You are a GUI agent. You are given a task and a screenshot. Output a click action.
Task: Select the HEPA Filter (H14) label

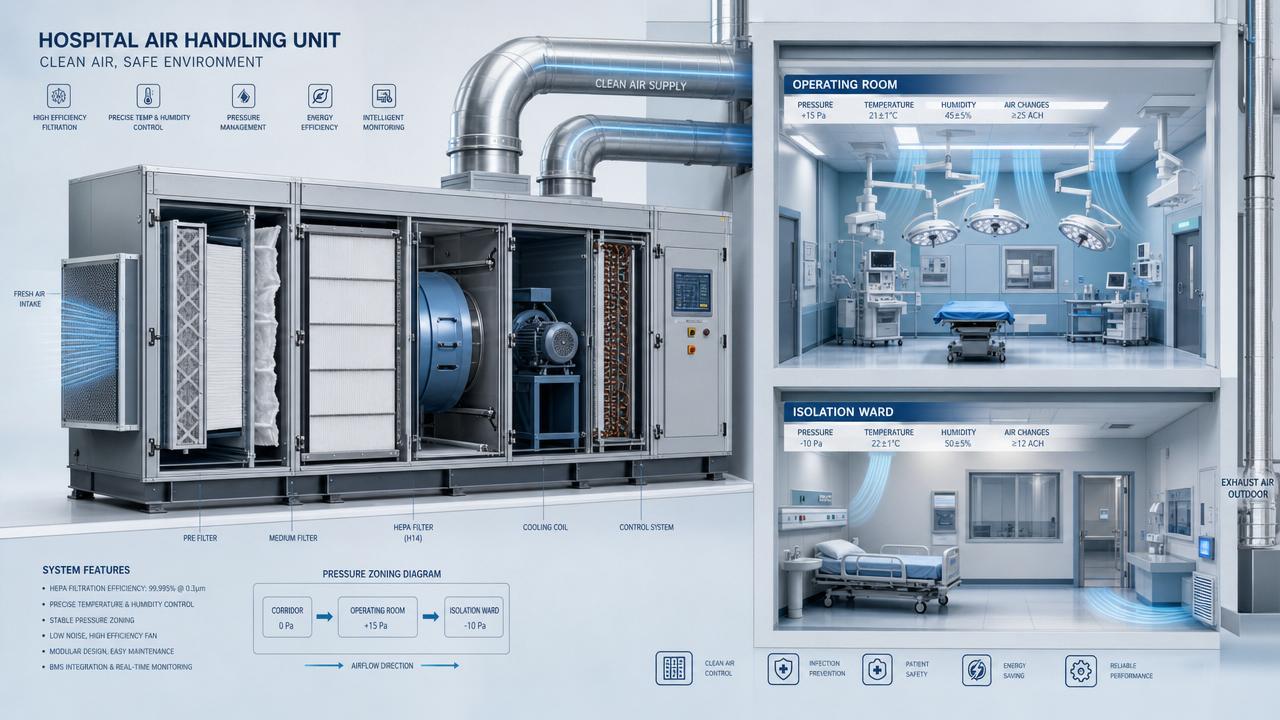(x=413, y=532)
